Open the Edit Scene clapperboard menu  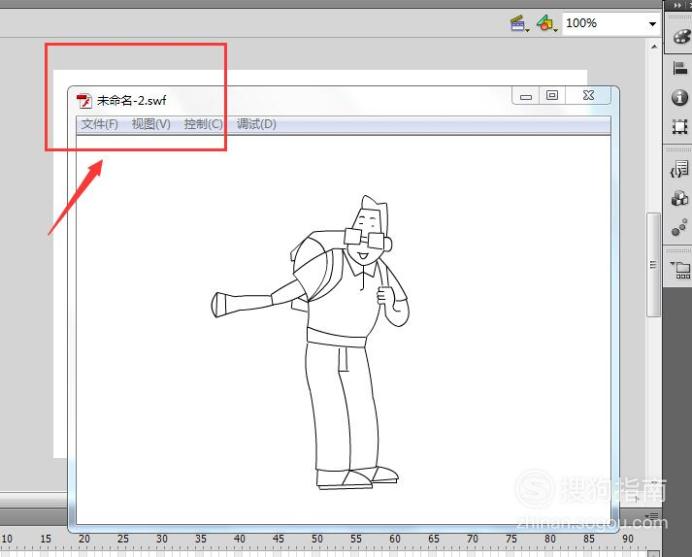pos(519,23)
